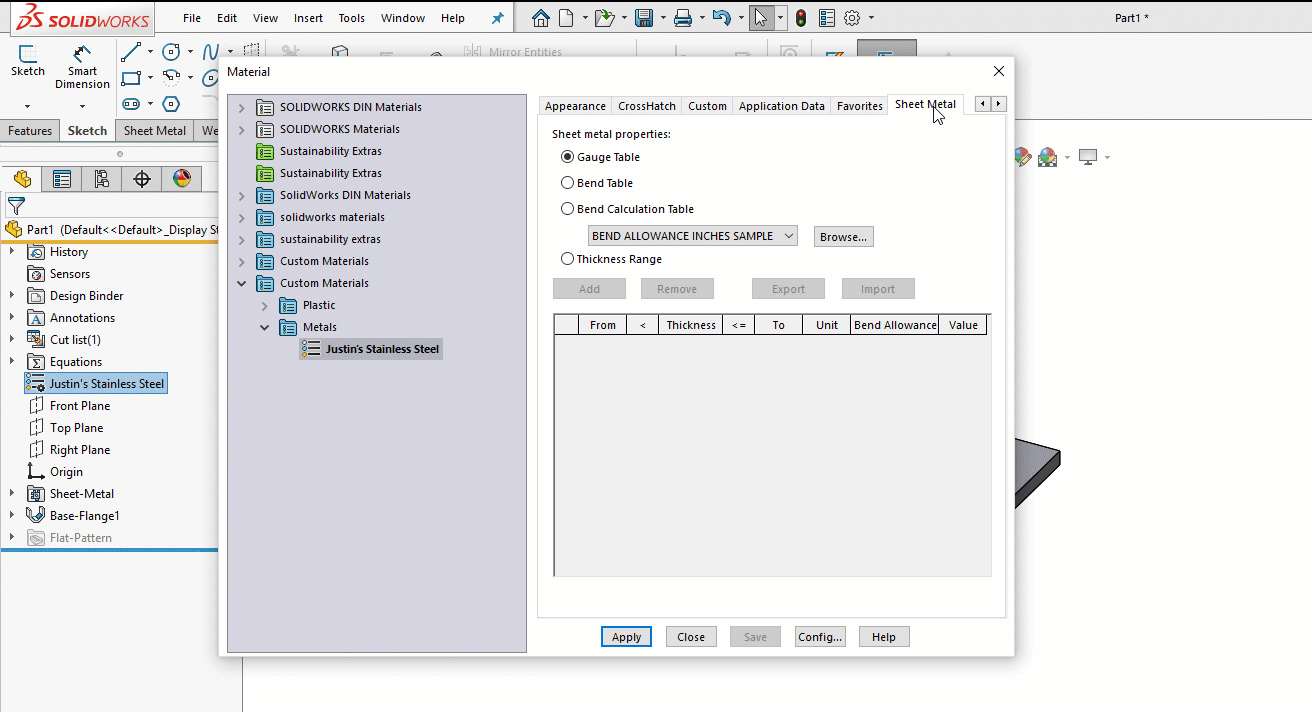Screen dimensions: 1312x712
Task: Expand the Base-Flange1 feature node
Action: (12, 515)
